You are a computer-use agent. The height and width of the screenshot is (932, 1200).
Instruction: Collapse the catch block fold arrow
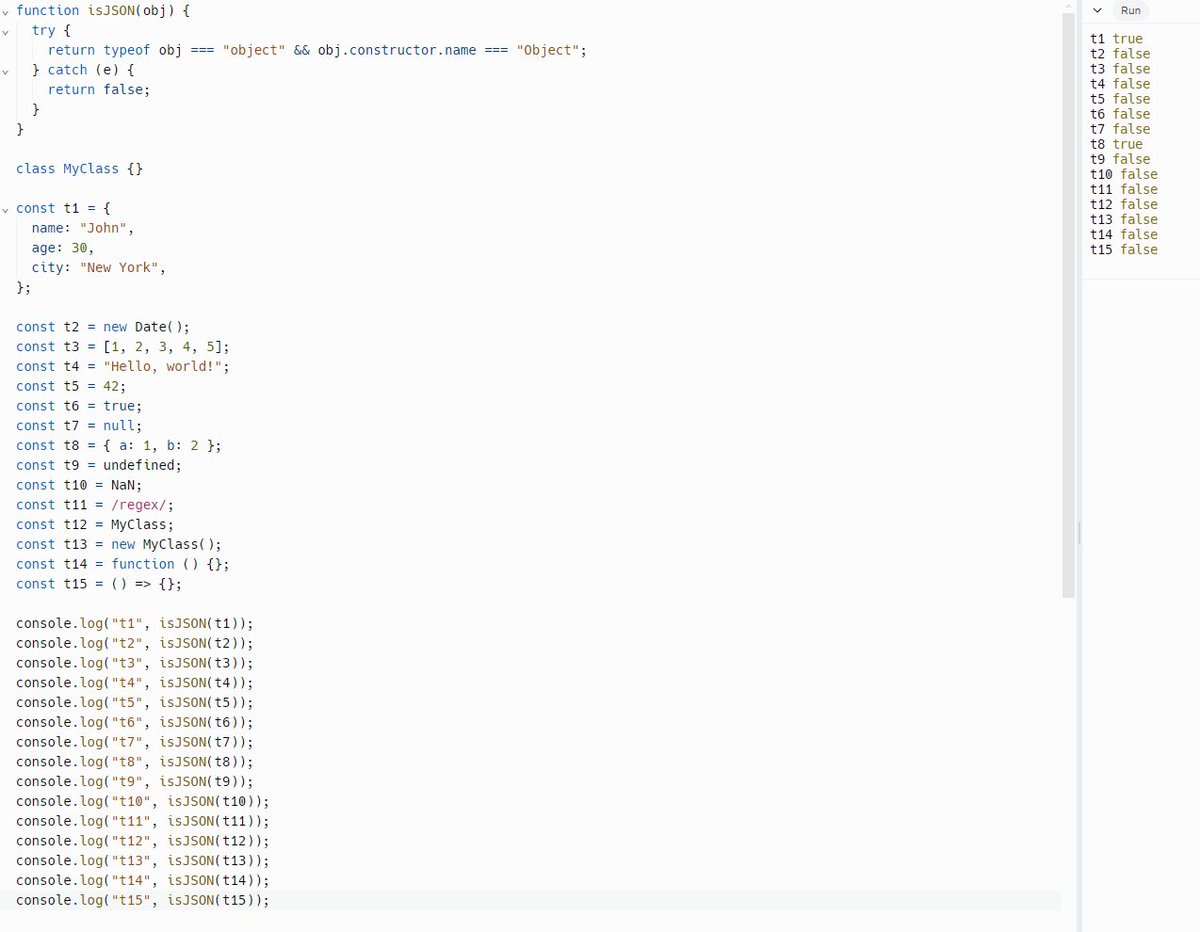coord(5,70)
